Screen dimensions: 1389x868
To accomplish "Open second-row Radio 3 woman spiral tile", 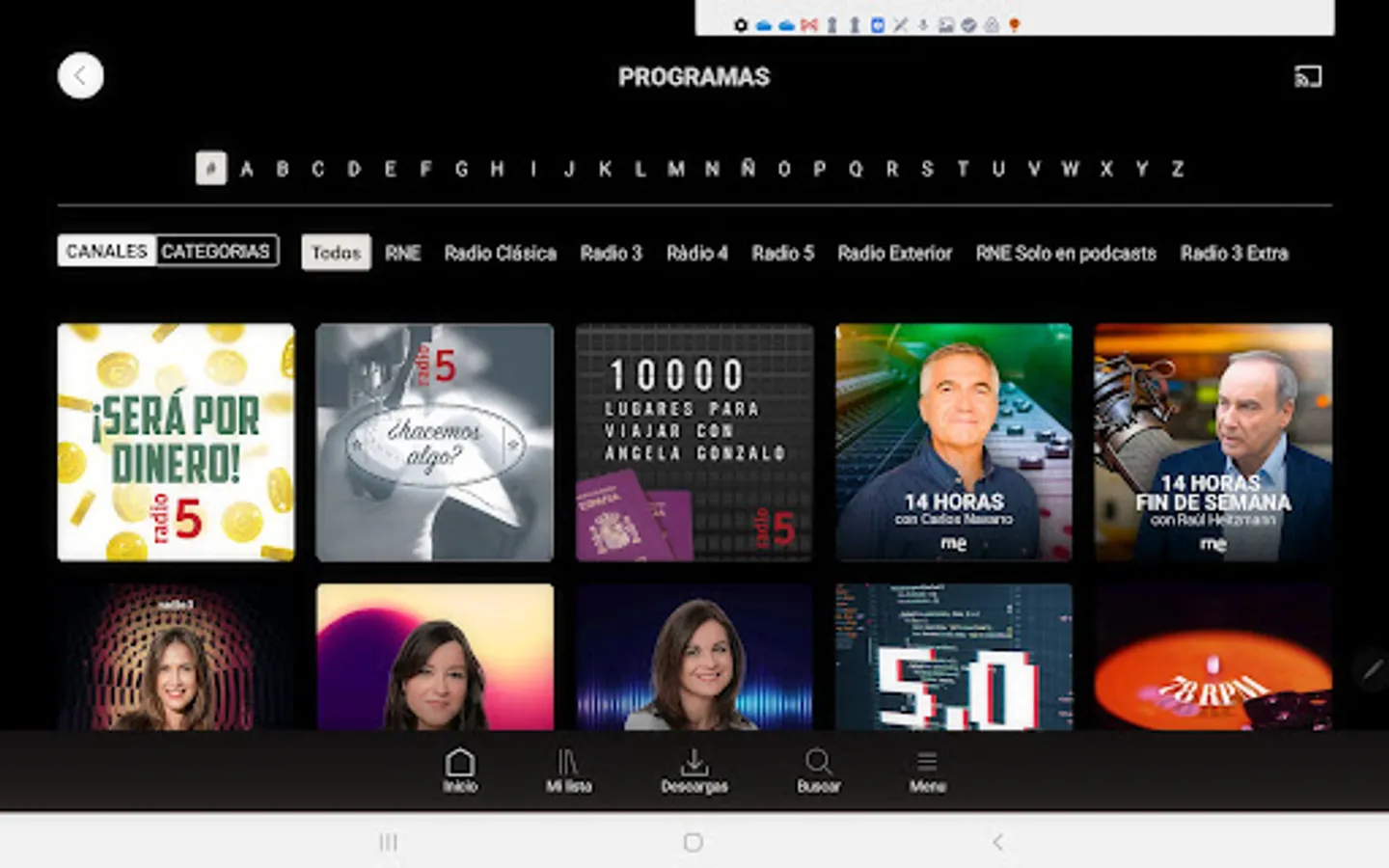I will click(176, 657).
